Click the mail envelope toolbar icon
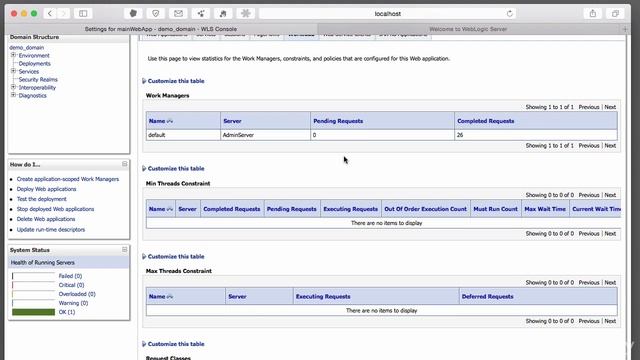This screenshot has width=640, height=360. pos(178,13)
